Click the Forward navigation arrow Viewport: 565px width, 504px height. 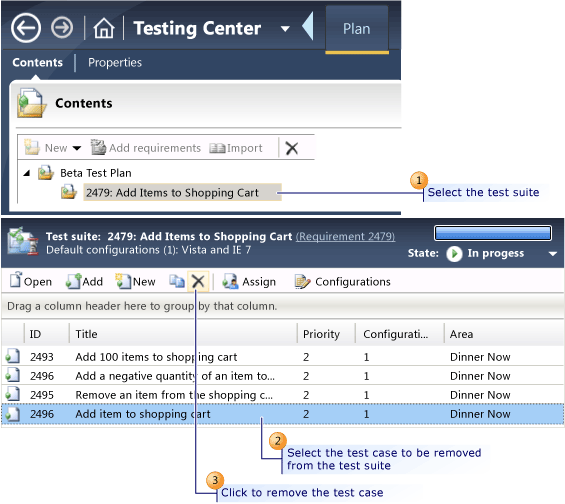pyautogui.click(x=62, y=28)
